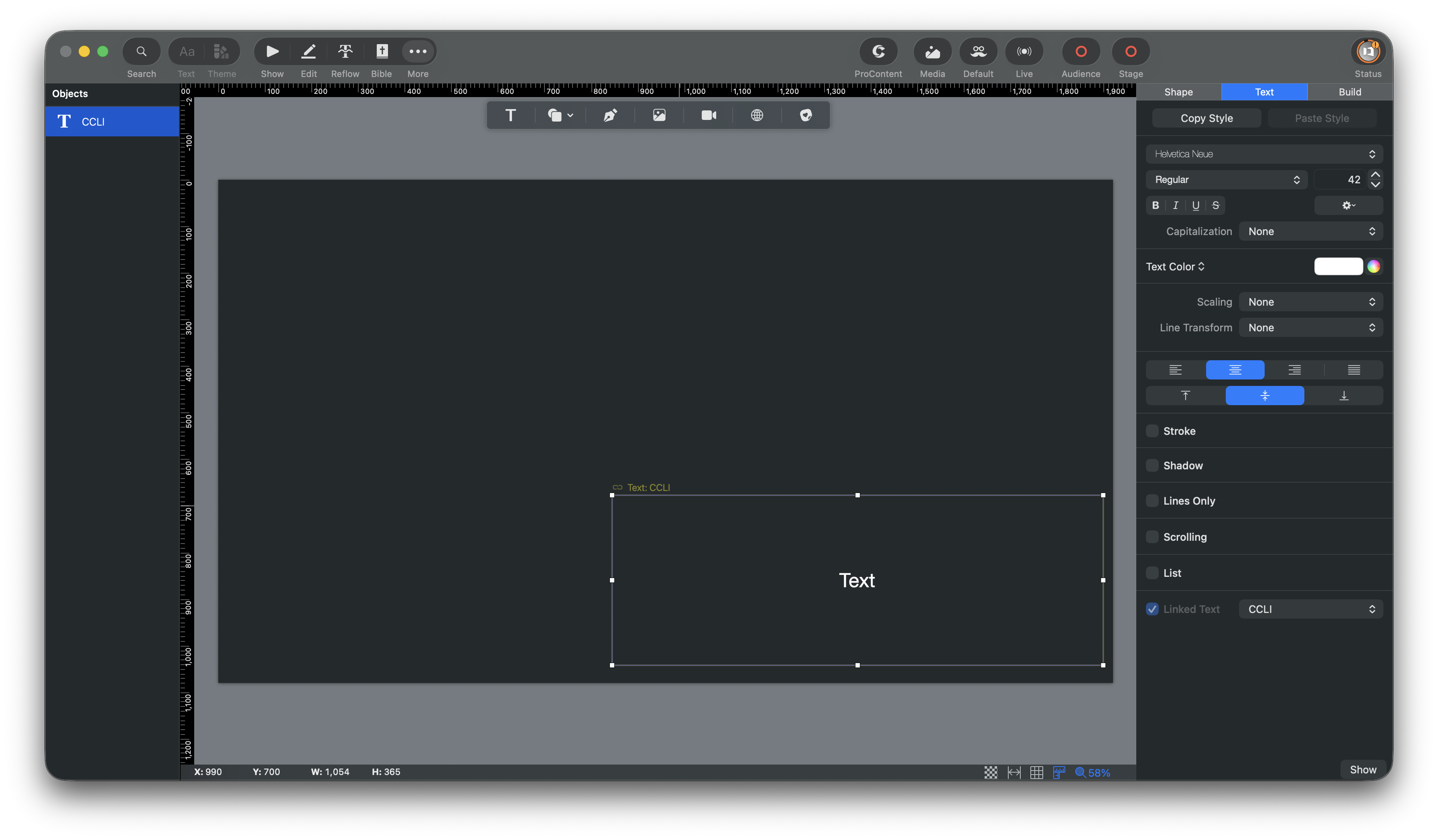Open the More toolbar menu
1438x840 pixels.
point(418,51)
